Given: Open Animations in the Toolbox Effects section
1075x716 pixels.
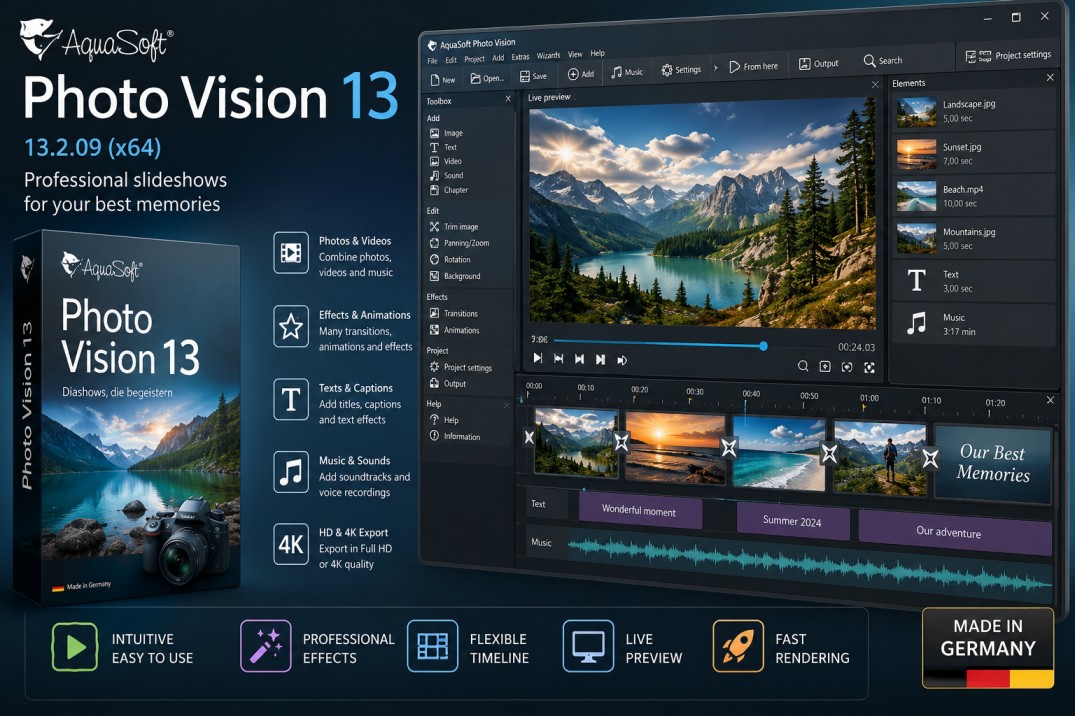Looking at the screenshot, I should pyautogui.click(x=455, y=330).
